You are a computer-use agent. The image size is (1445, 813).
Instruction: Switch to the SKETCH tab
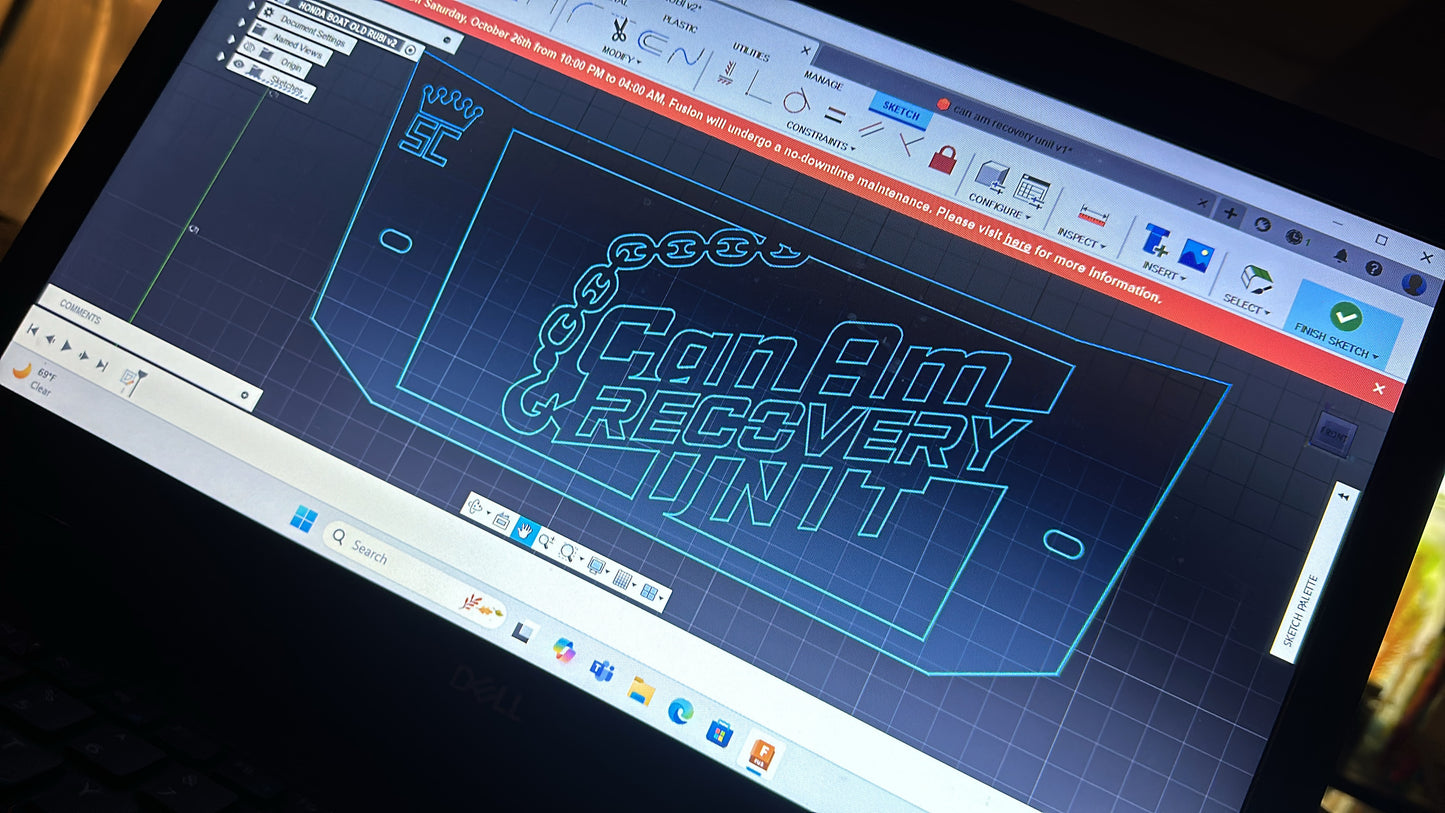900,113
